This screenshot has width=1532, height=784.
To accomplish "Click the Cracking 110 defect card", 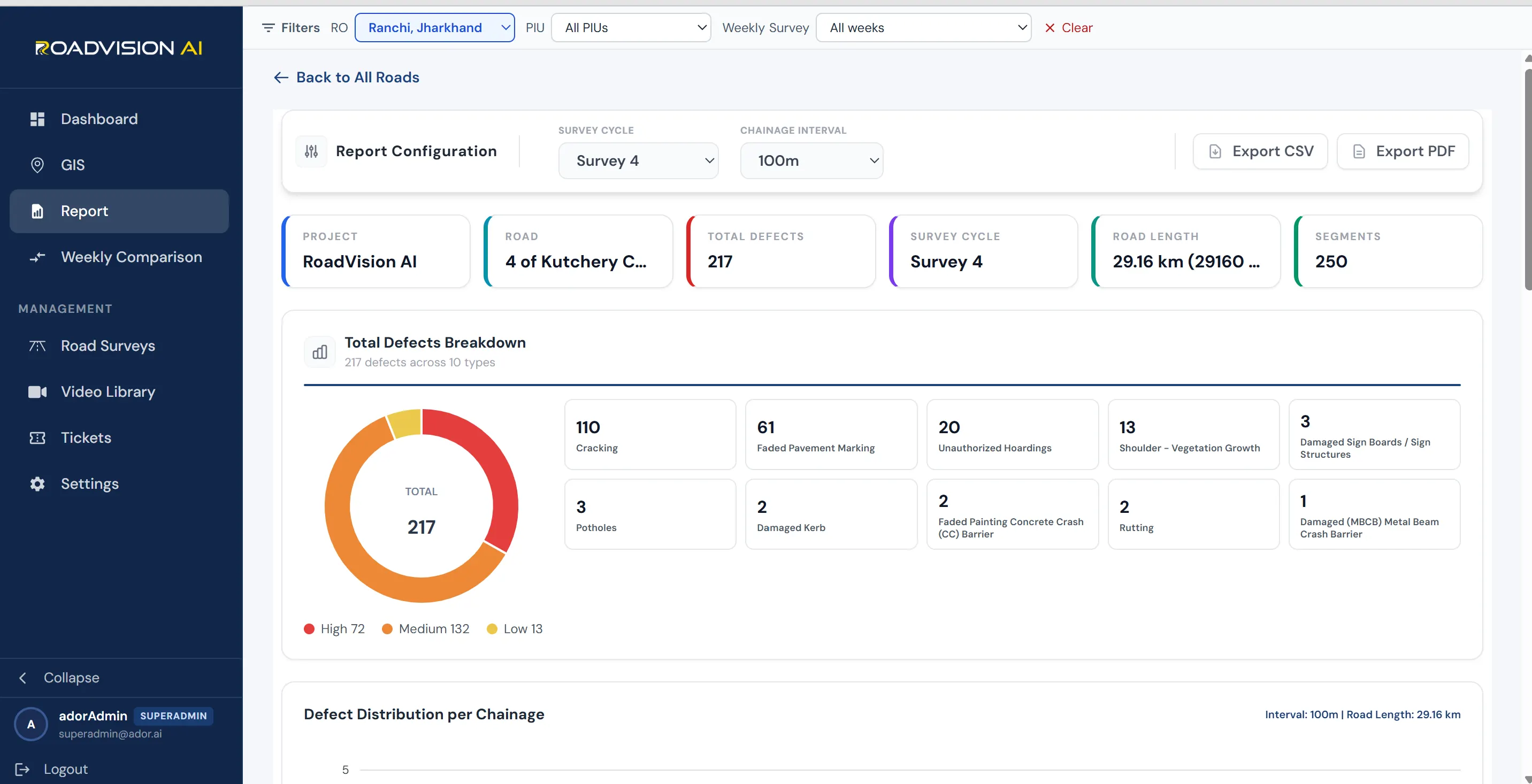I will (x=650, y=434).
